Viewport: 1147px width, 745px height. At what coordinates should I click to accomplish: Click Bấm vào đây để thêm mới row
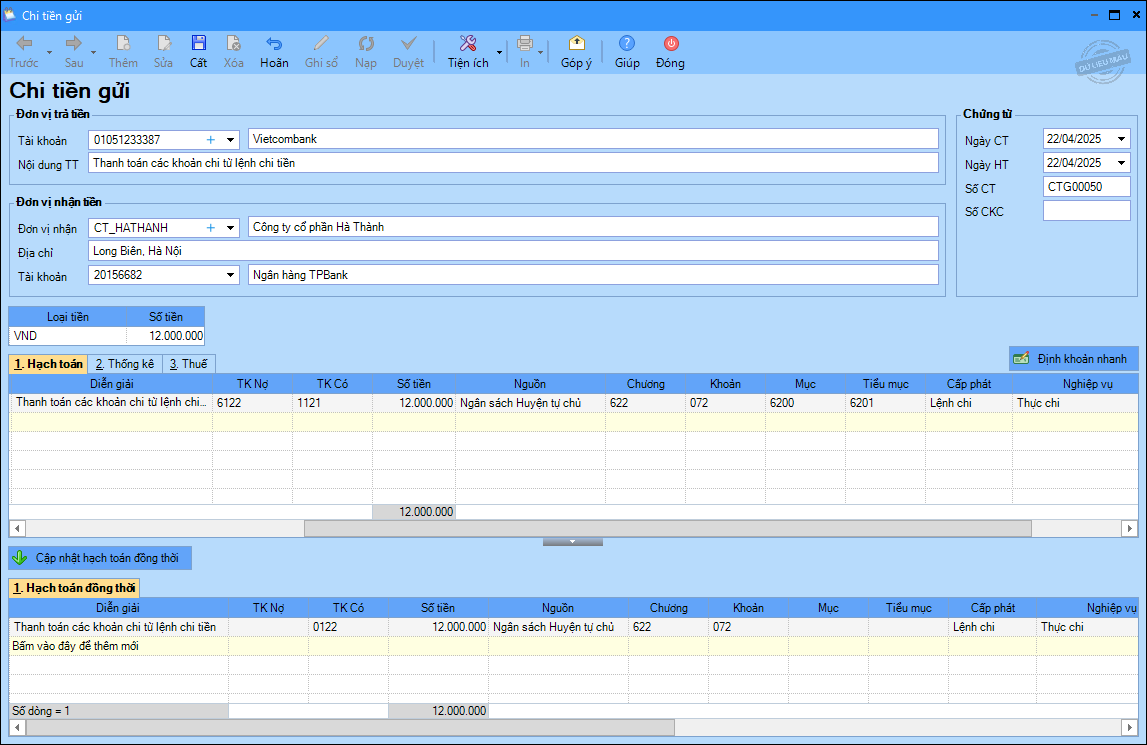coord(574,645)
